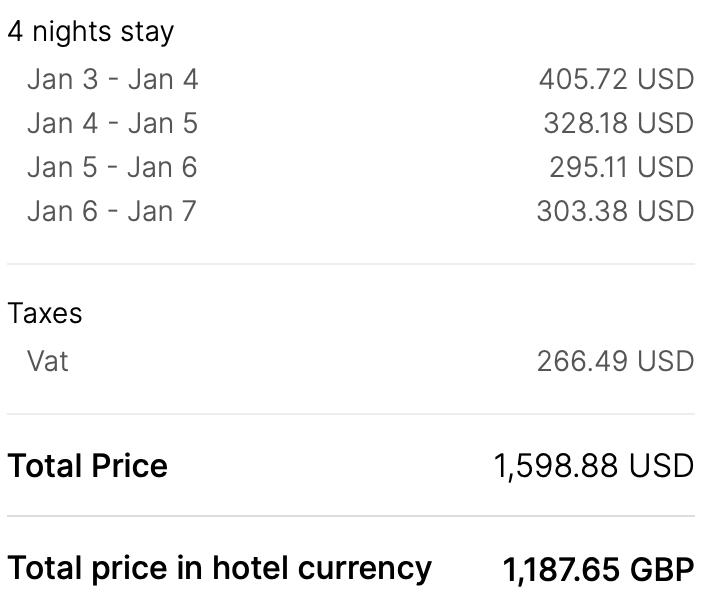Click the 405.72 USD nightly price
Image resolution: width=716 pixels, height=602 pixels.
pyautogui.click(x=616, y=79)
